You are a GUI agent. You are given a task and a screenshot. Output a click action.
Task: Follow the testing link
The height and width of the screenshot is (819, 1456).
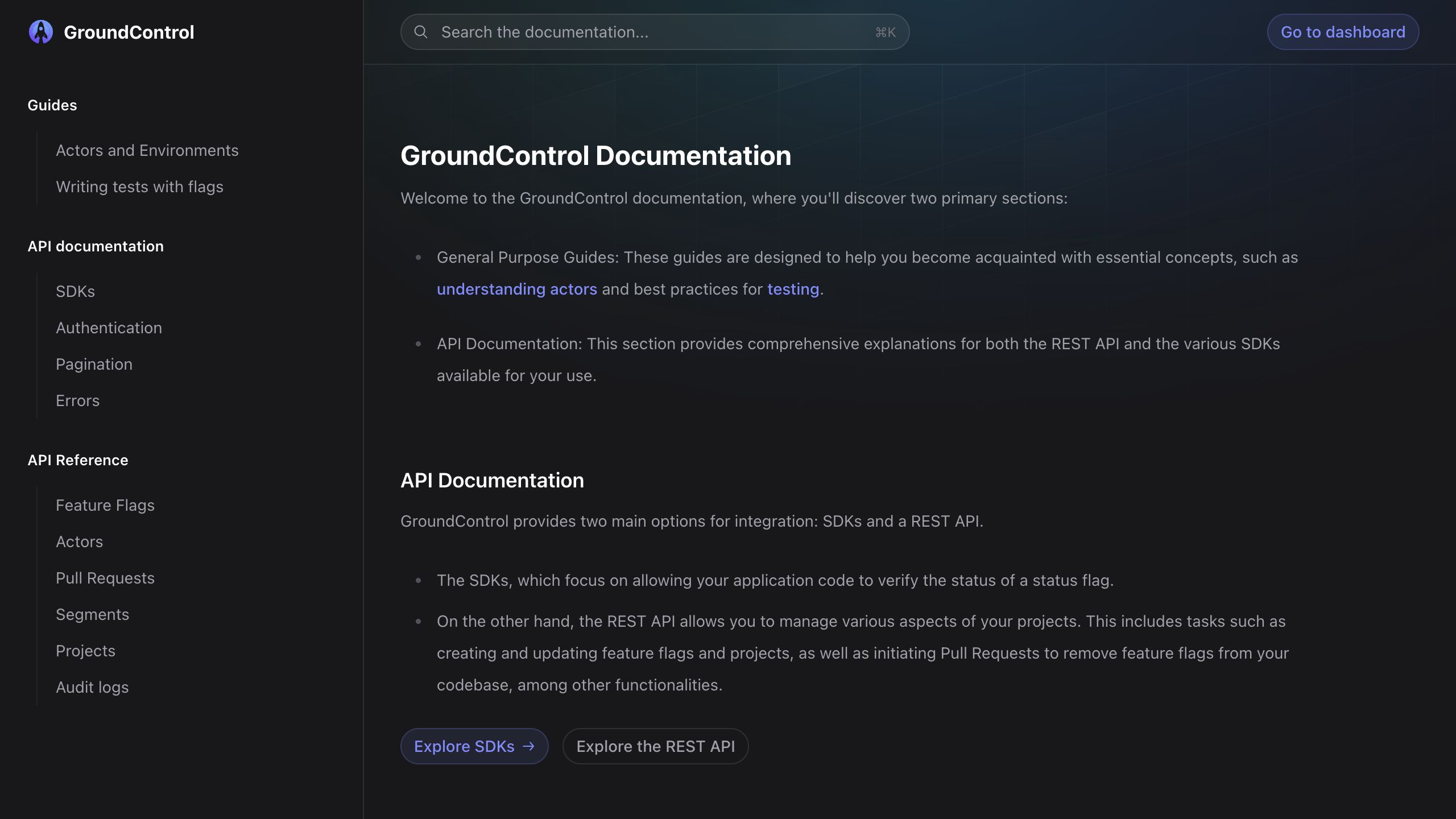[793, 289]
